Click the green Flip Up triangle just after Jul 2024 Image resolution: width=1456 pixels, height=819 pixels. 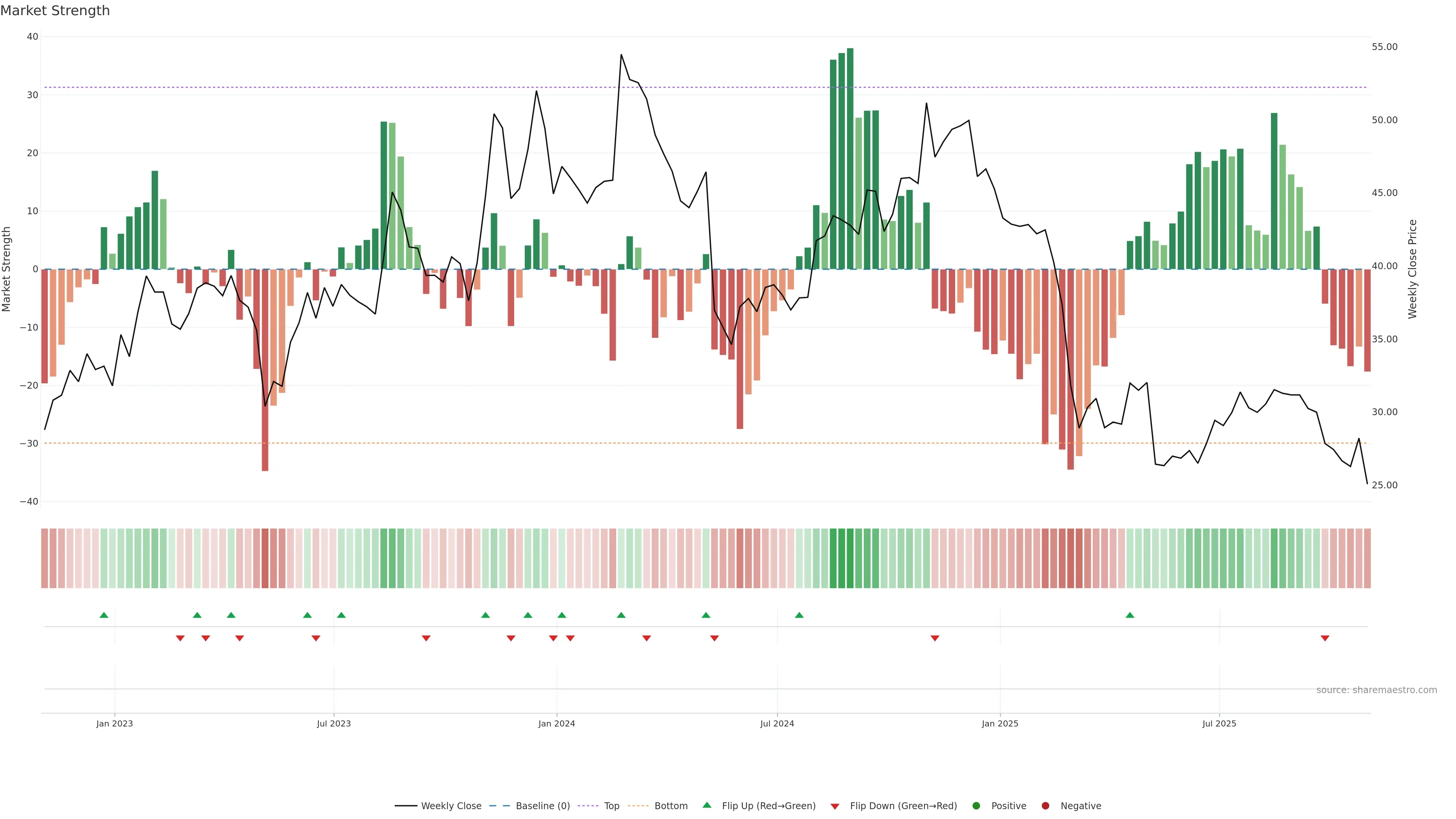[x=799, y=615]
